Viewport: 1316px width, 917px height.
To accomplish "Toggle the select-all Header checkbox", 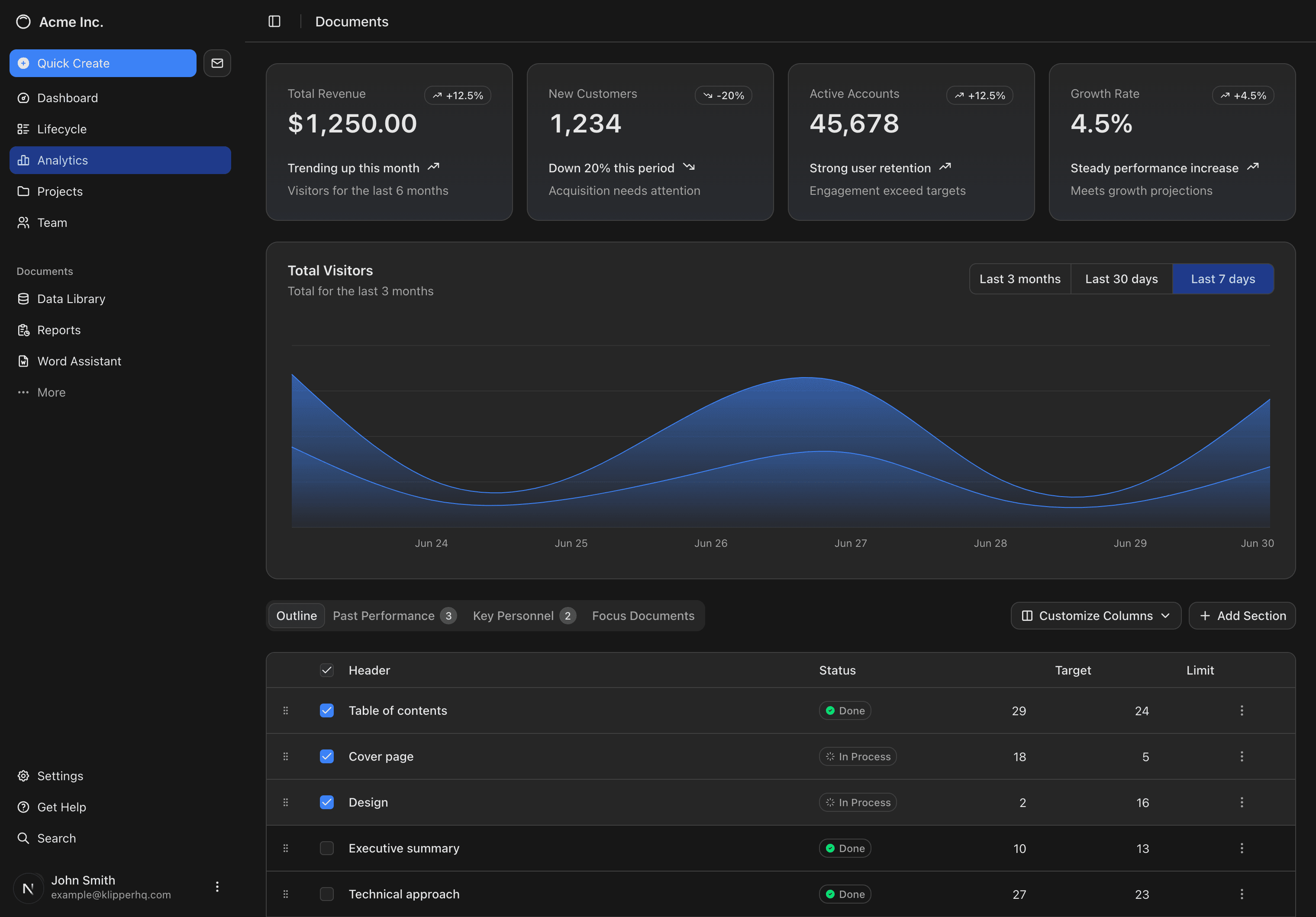I will [x=327, y=670].
